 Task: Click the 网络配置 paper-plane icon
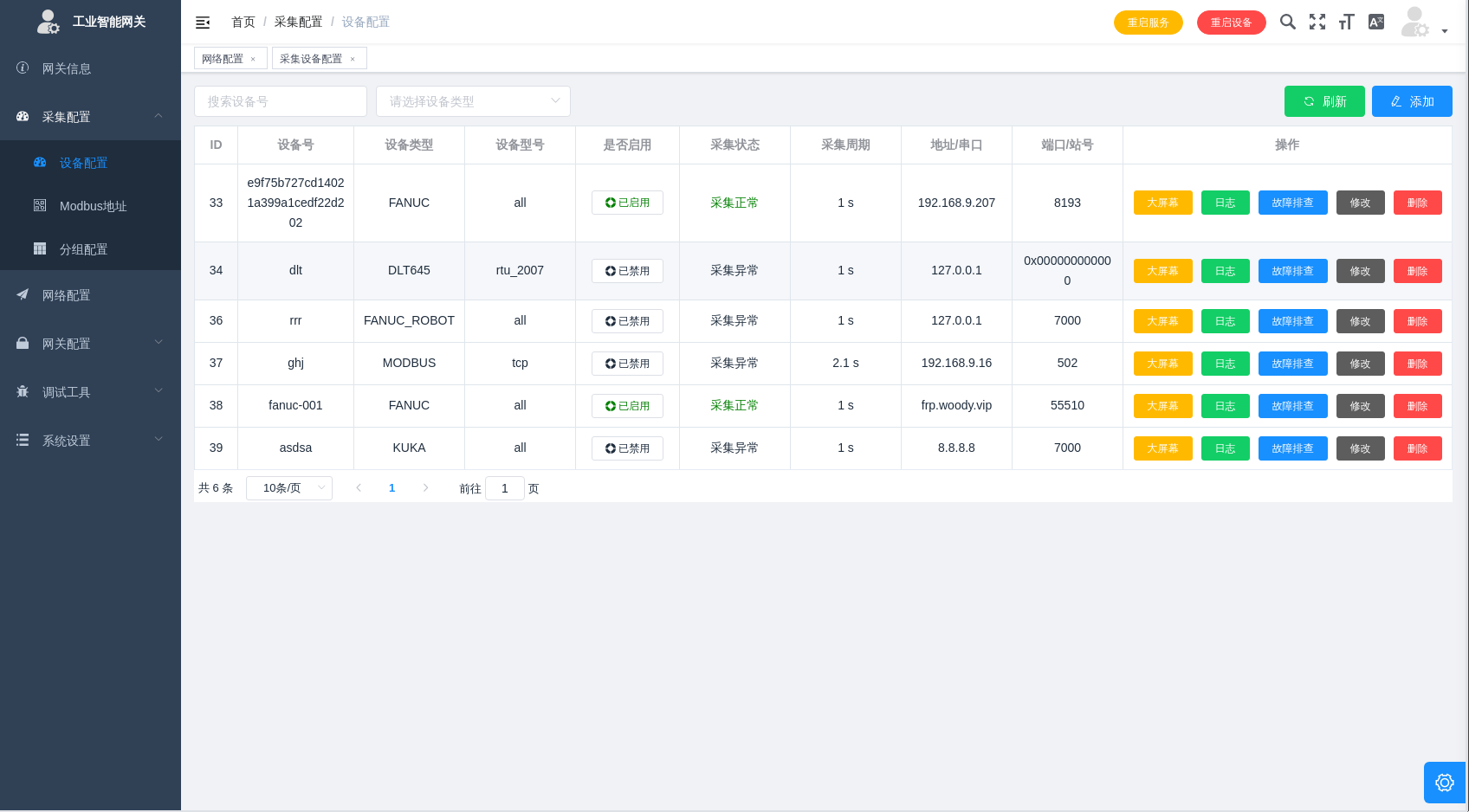tap(23, 294)
